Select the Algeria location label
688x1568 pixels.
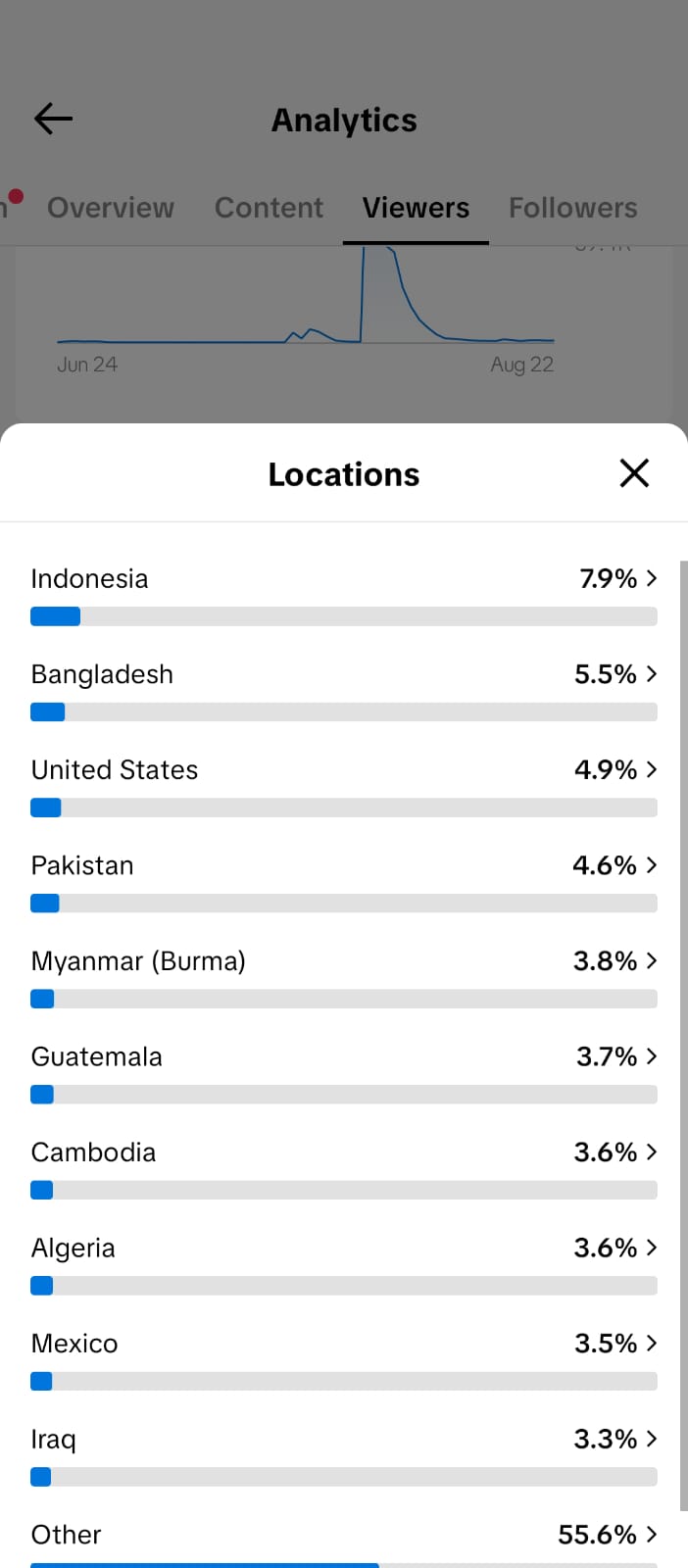pos(74,1248)
